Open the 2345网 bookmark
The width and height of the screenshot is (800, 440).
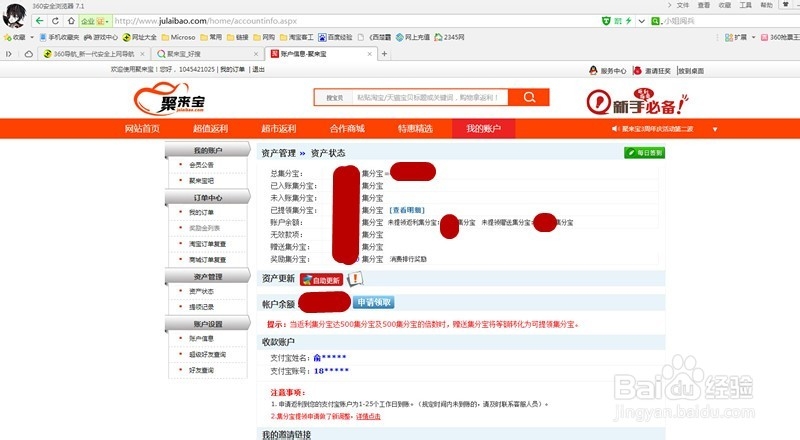[x=449, y=37]
